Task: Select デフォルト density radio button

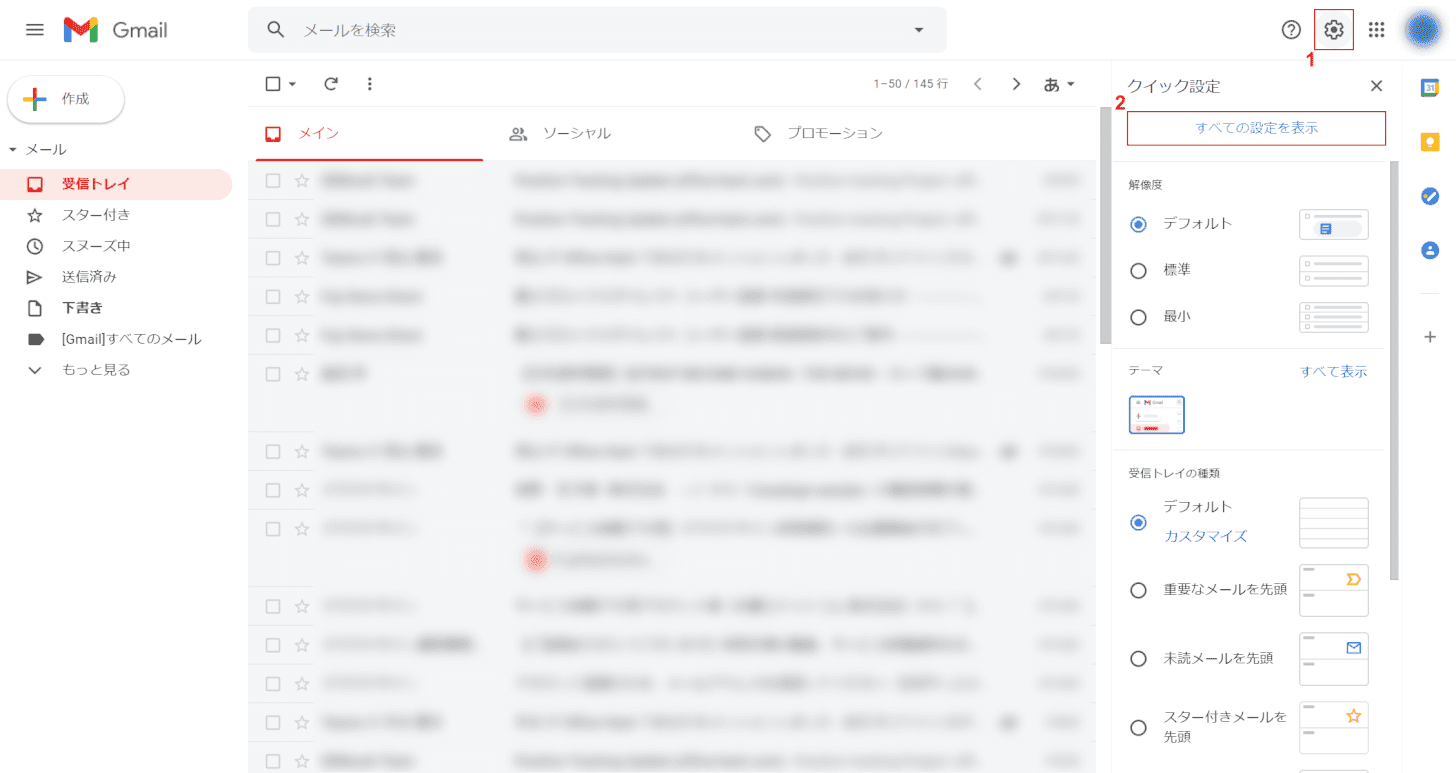Action: (x=1138, y=224)
